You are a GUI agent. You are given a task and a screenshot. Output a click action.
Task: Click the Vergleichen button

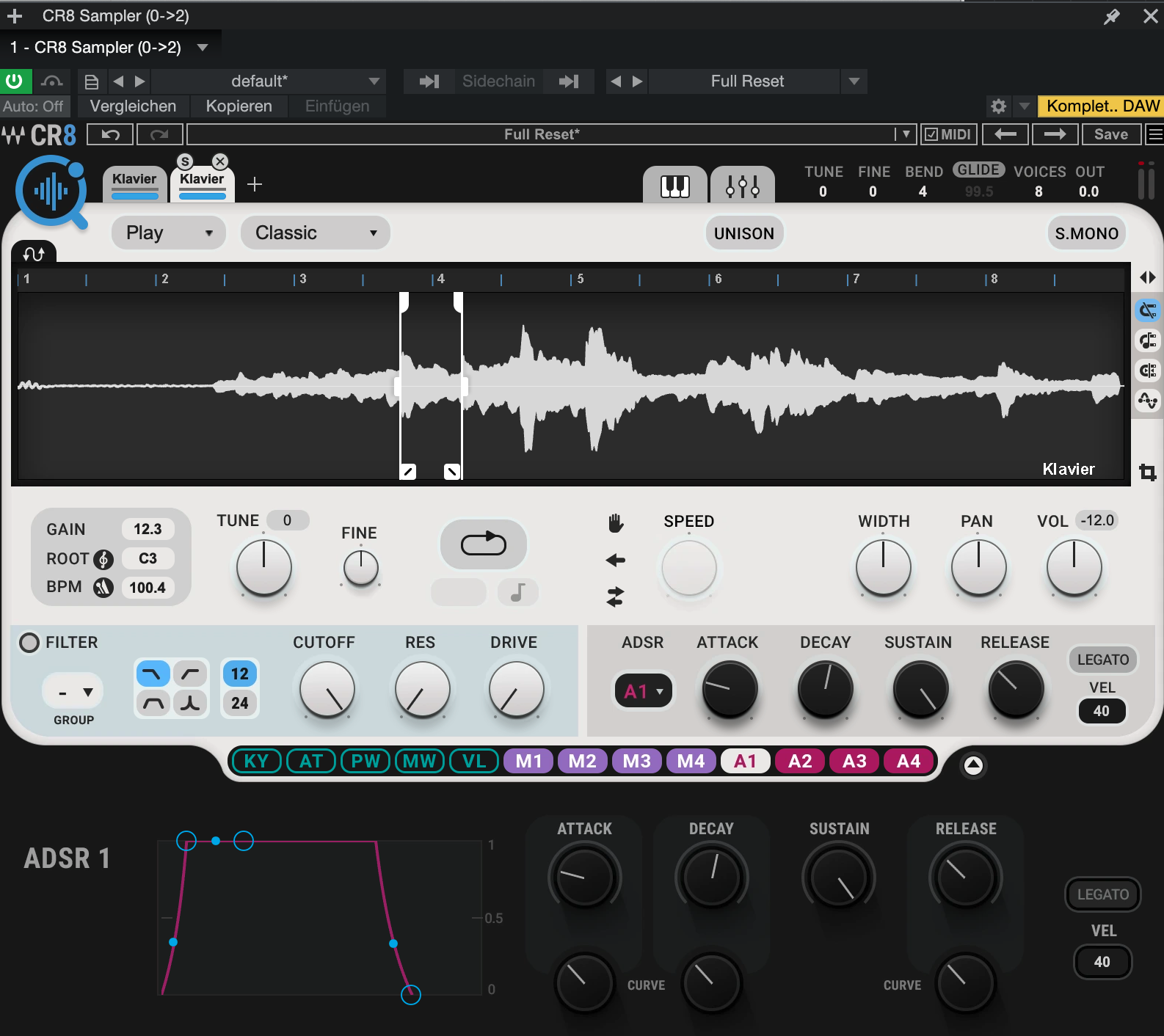[x=133, y=106]
